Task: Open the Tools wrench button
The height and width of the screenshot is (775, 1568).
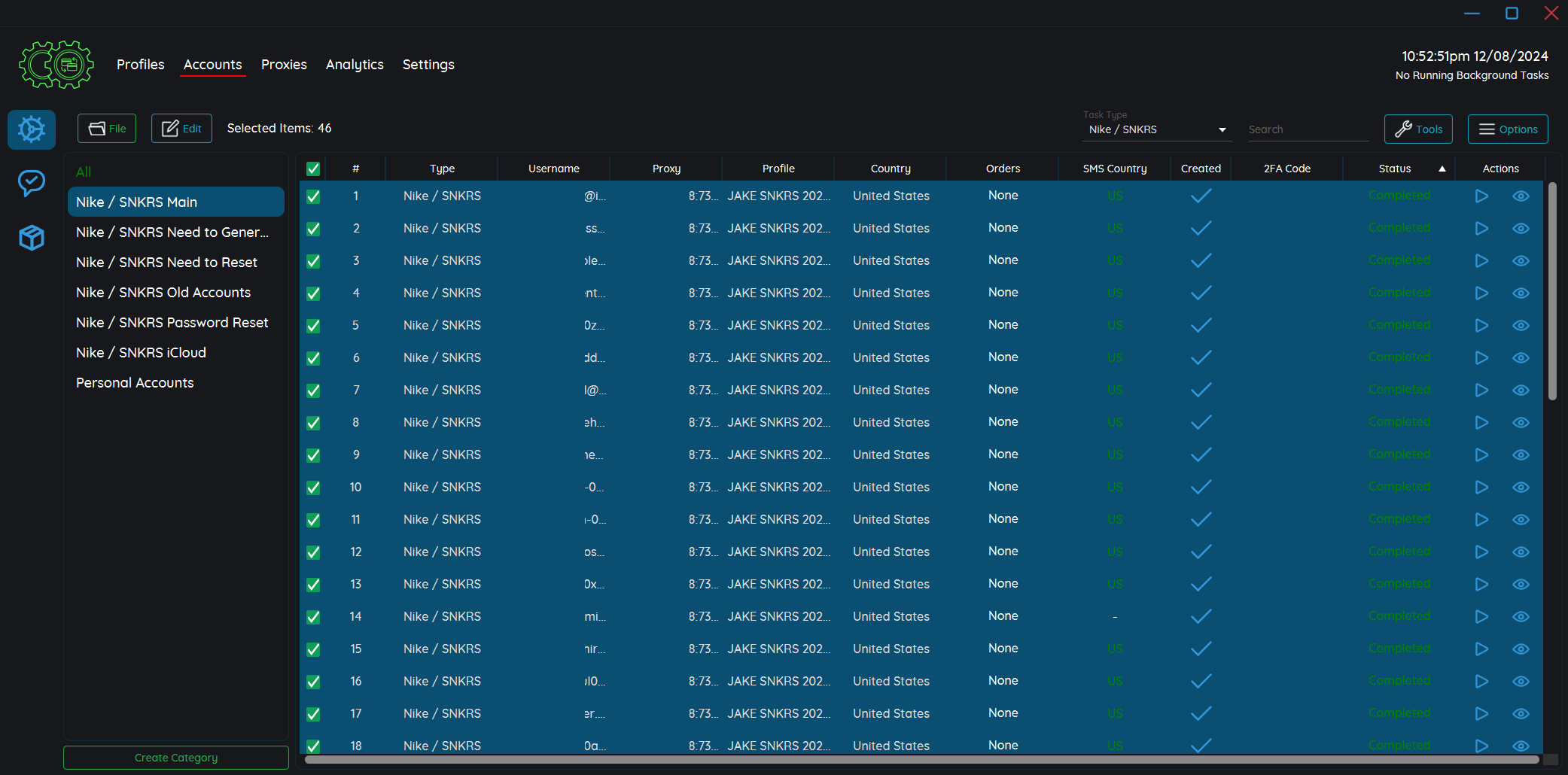Action: [1418, 129]
